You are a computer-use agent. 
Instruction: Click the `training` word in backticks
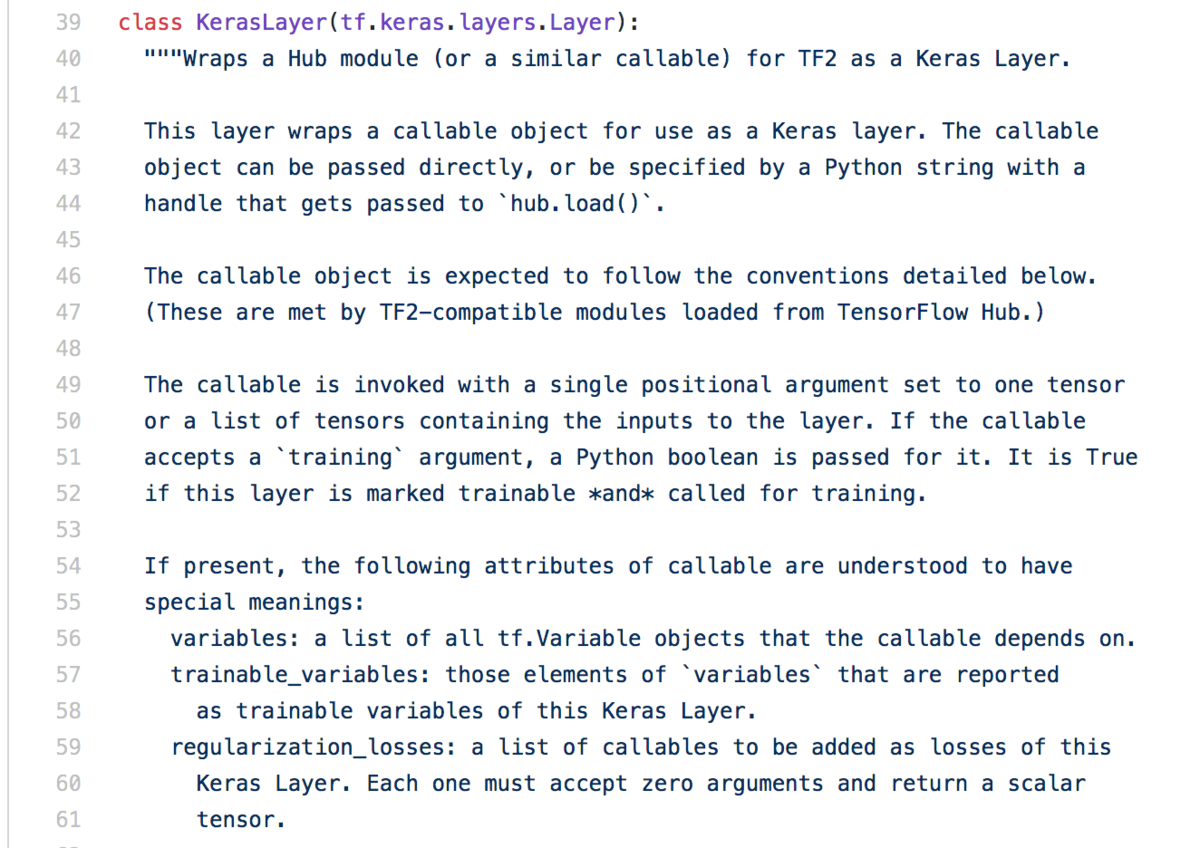click(340, 458)
